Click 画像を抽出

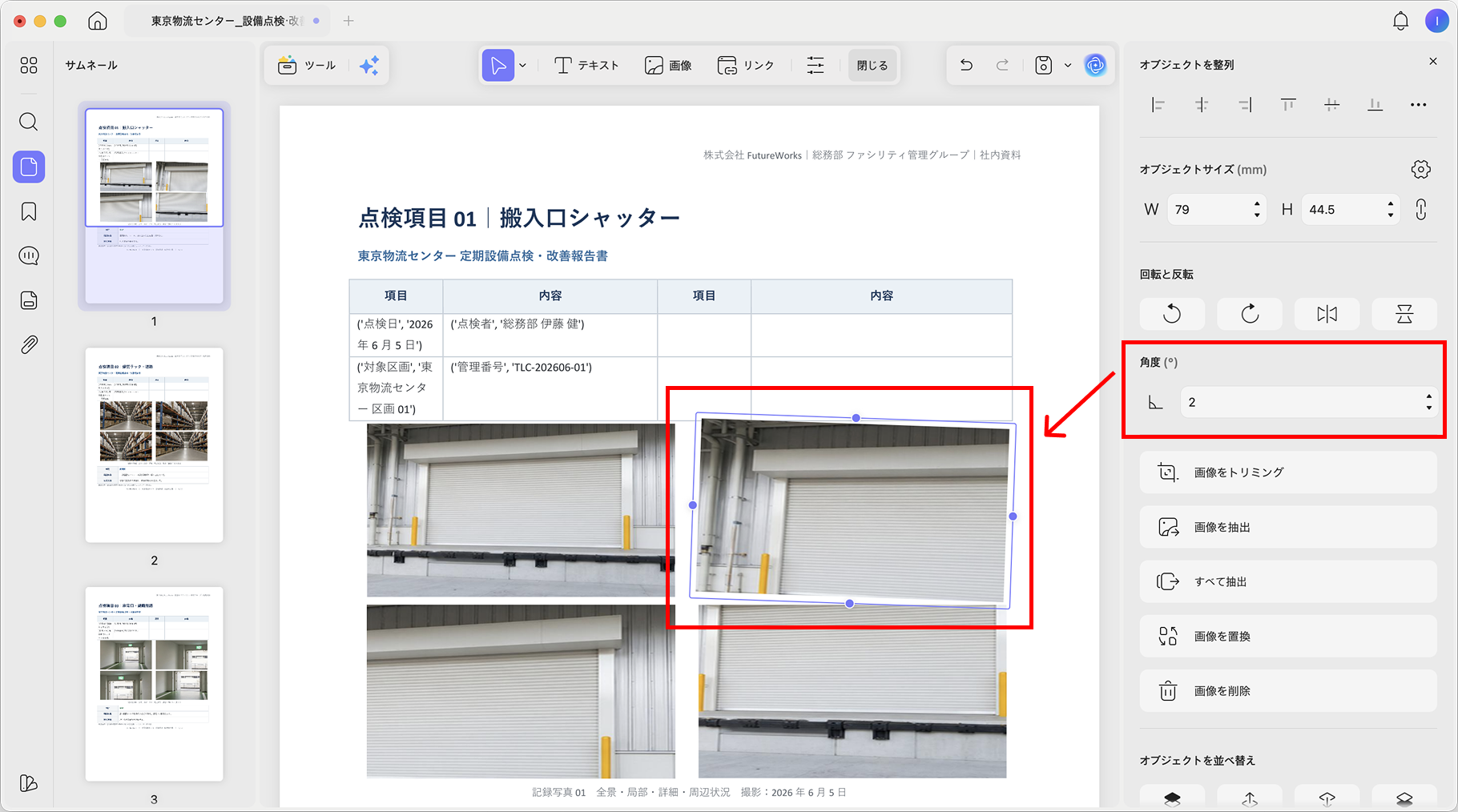(1288, 527)
